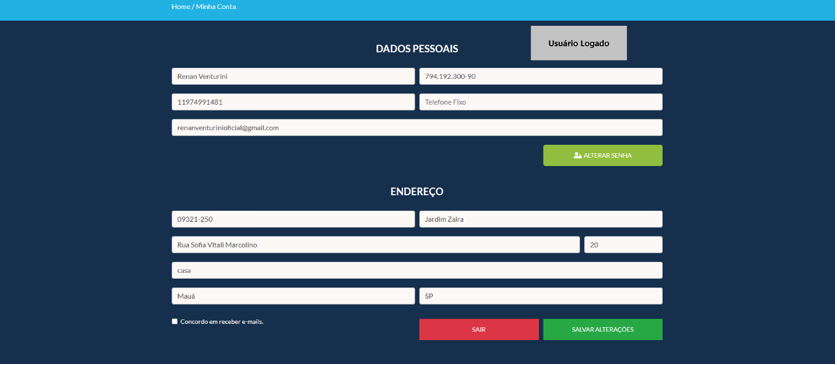Click the Rua Sofia Vitali Marcolino field
This screenshot has width=837, height=365.
pos(376,245)
